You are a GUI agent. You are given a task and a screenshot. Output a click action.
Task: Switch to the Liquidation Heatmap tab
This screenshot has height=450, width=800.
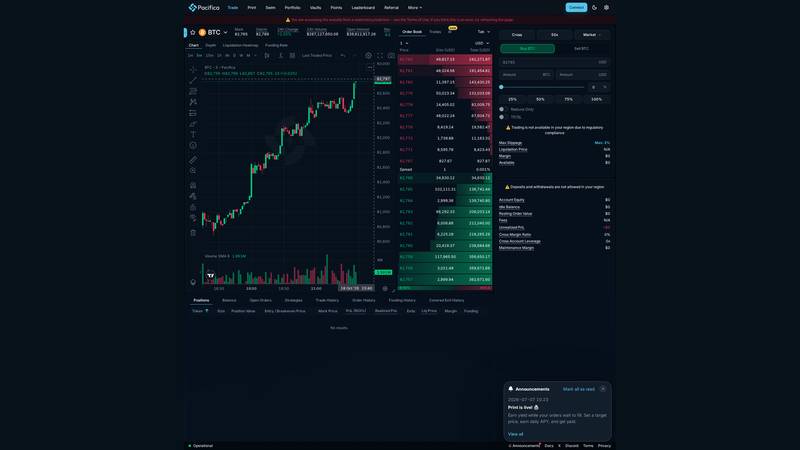240,45
